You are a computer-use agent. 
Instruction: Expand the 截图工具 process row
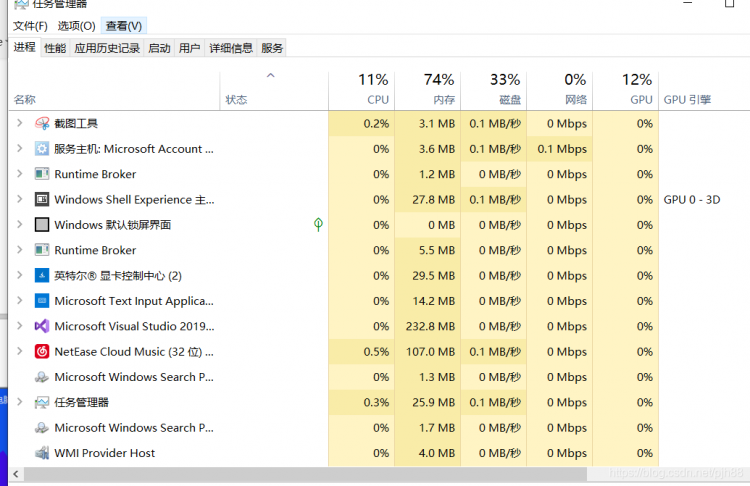coord(20,123)
